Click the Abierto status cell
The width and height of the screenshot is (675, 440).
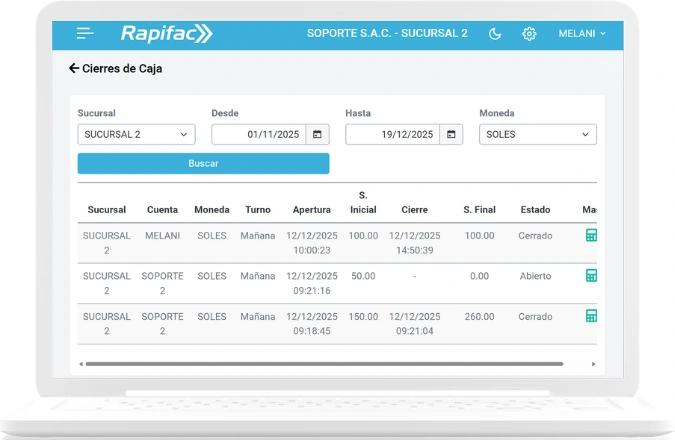pyautogui.click(x=535, y=276)
